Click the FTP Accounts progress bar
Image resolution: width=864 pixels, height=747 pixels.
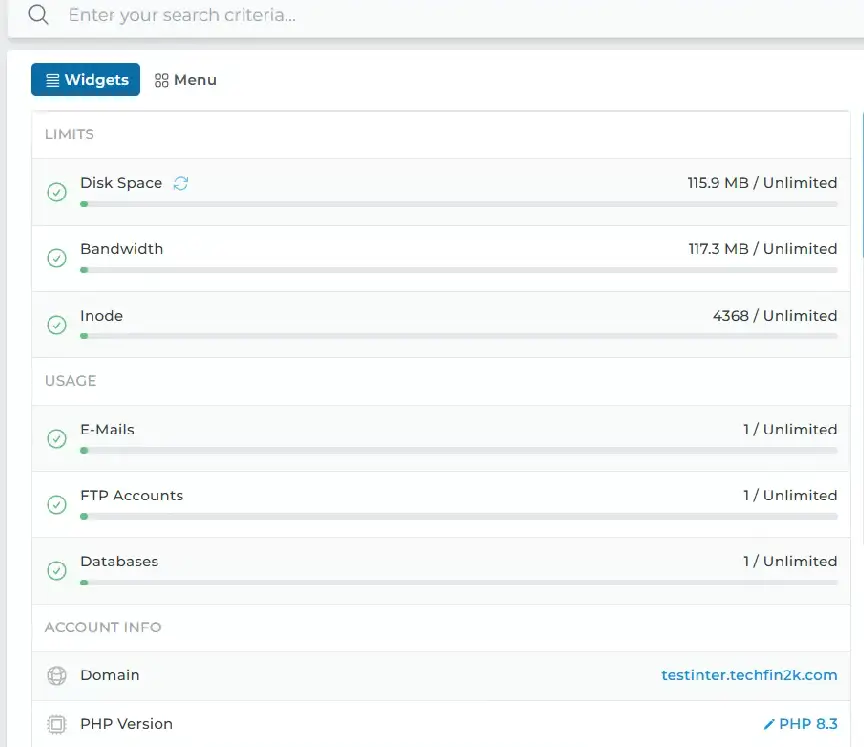point(458,517)
